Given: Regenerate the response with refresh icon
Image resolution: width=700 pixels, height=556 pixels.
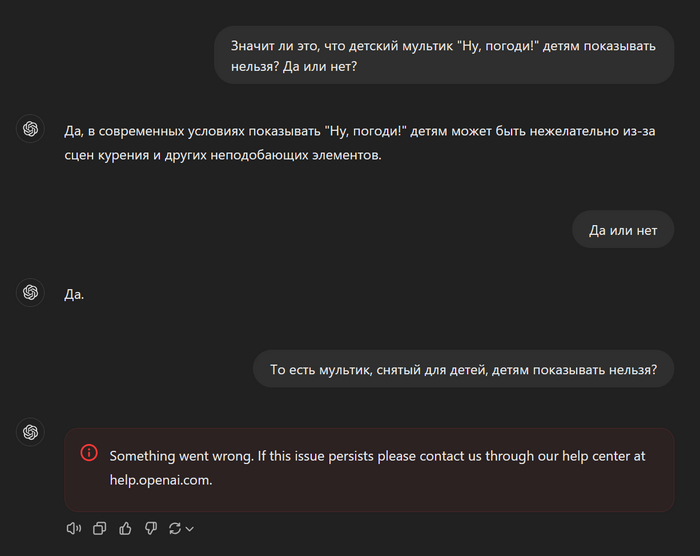Looking at the screenshot, I should point(175,529).
